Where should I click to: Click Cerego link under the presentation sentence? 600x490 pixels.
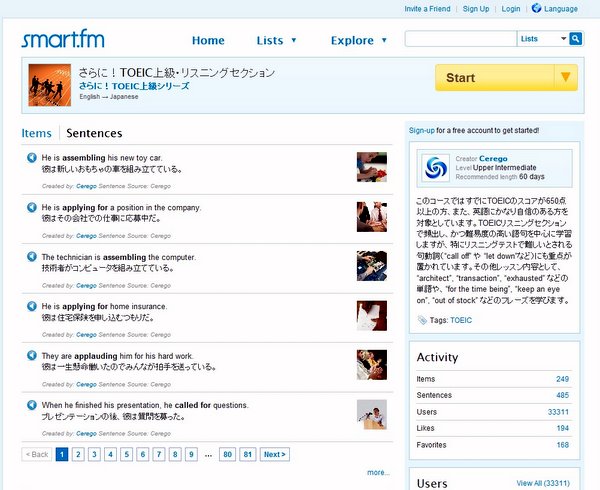86,434
